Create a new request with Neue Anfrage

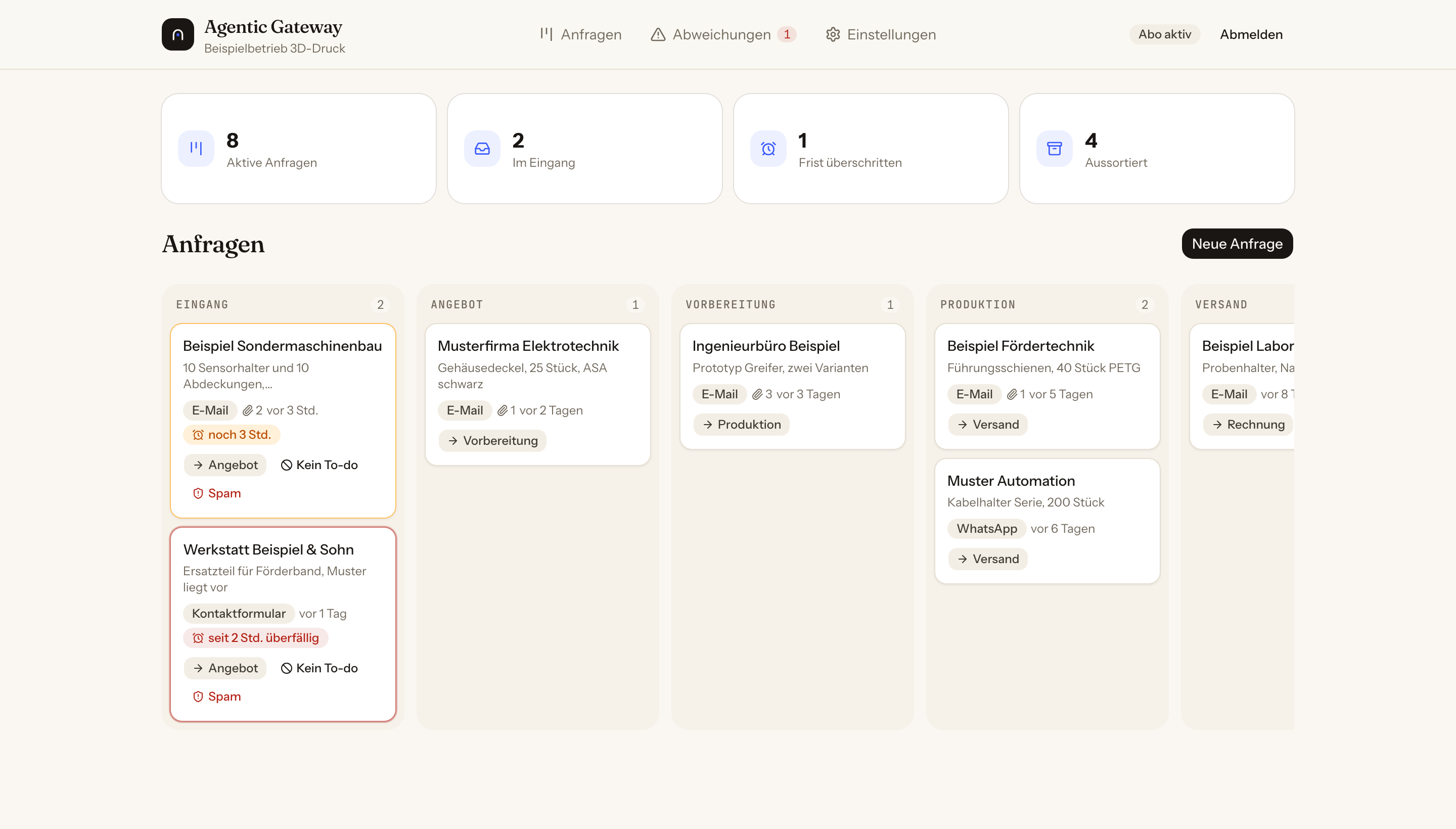[x=1237, y=244]
